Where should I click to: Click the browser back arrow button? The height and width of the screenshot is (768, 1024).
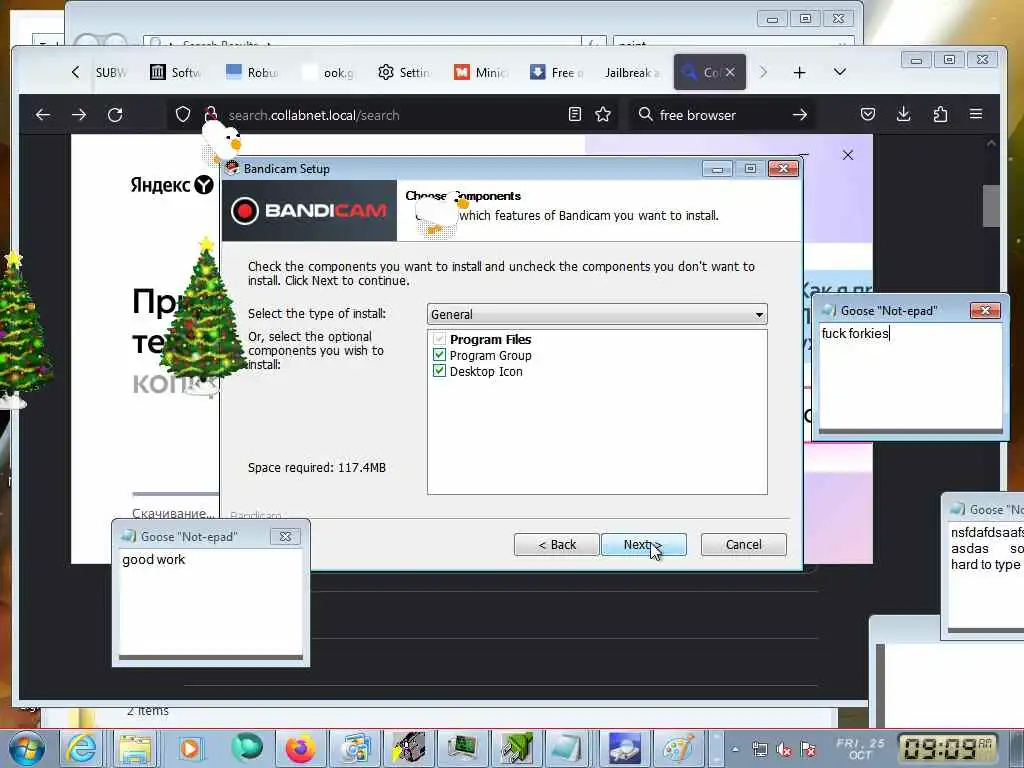[x=43, y=115]
